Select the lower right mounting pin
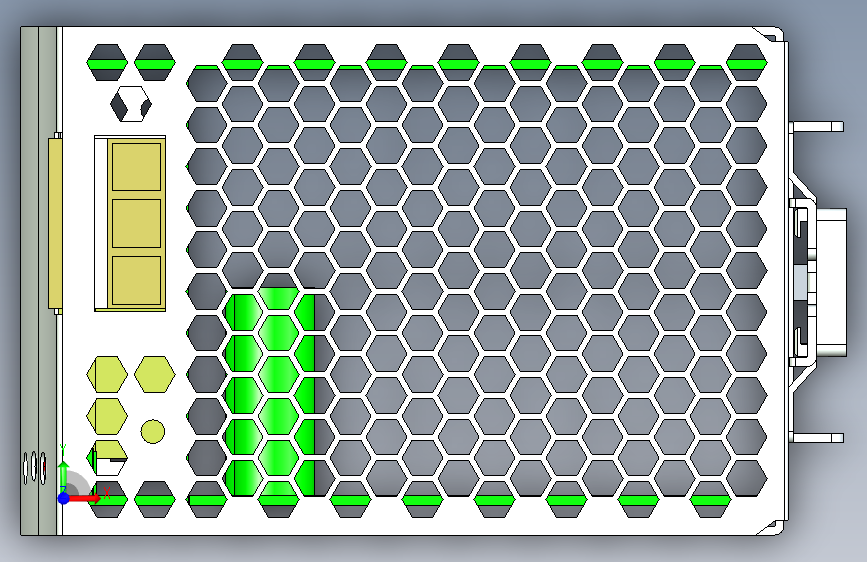867x562 pixels. tap(817, 438)
